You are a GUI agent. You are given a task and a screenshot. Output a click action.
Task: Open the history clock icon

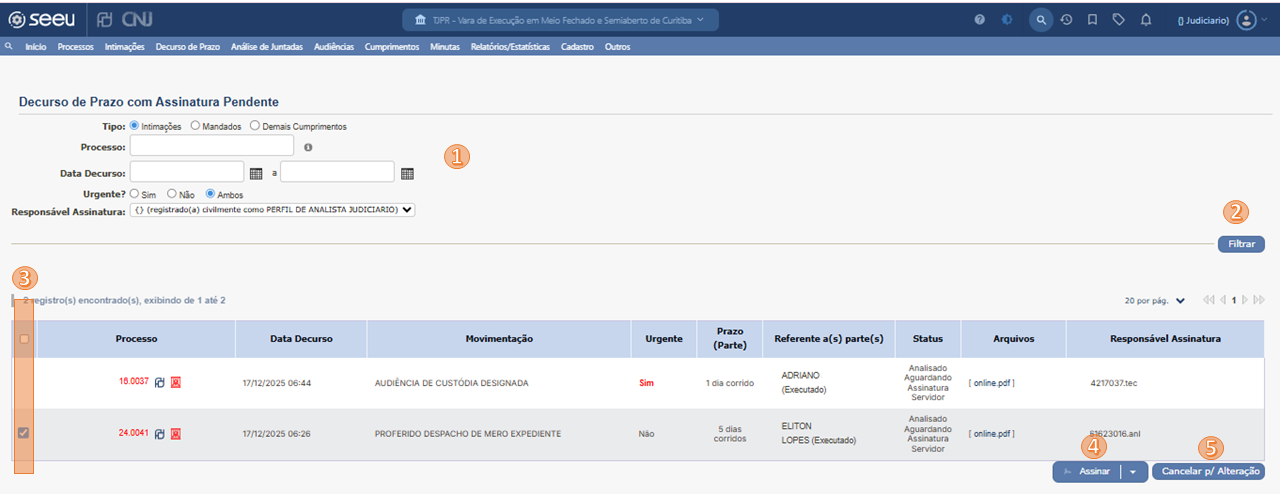1067,20
